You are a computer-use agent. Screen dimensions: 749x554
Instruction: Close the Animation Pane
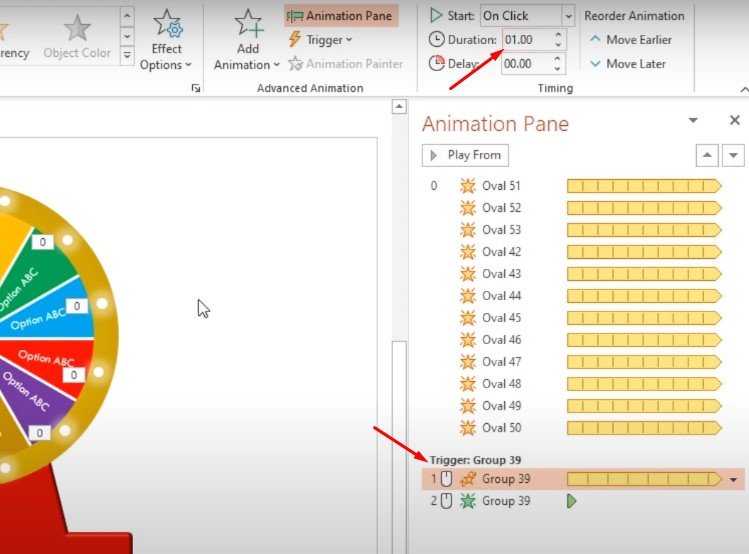735,120
